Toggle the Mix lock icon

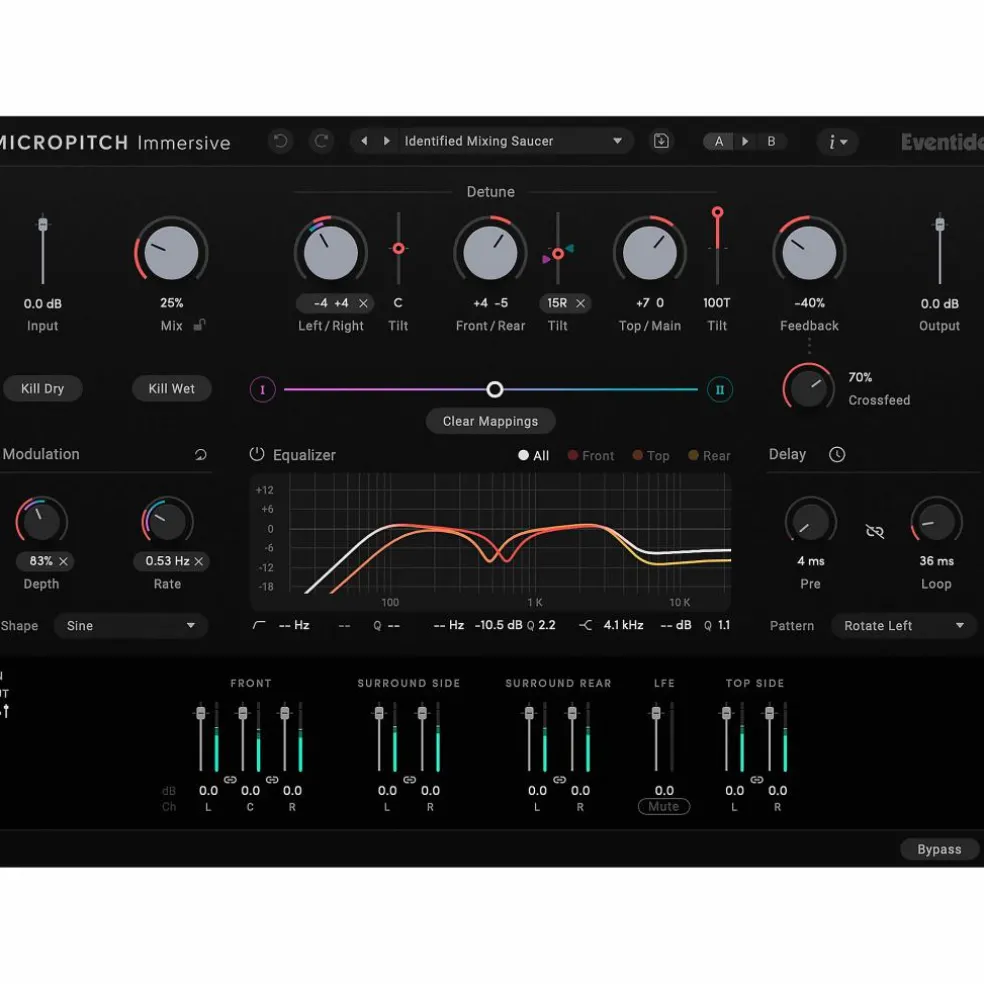pyautogui.click(x=200, y=325)
